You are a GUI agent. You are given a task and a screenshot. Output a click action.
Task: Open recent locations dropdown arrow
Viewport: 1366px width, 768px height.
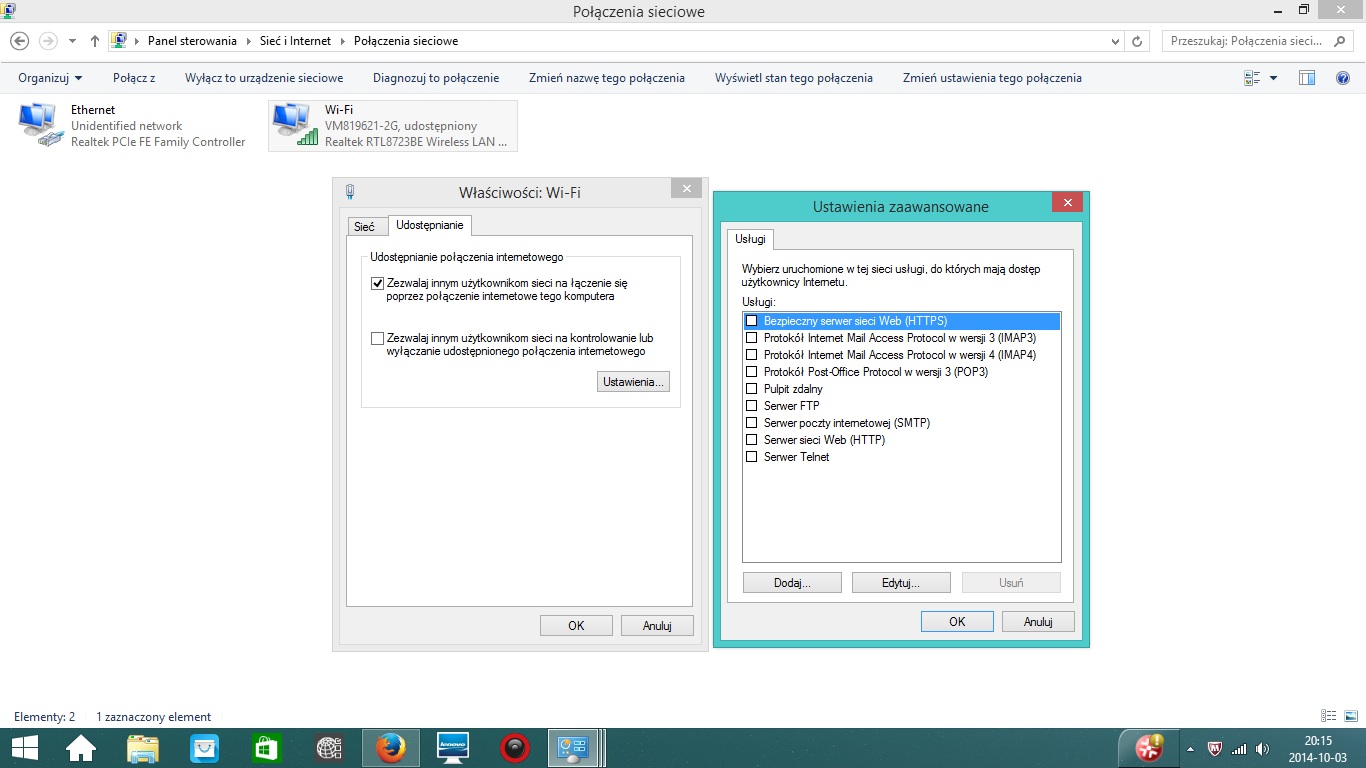click(72, 41)
